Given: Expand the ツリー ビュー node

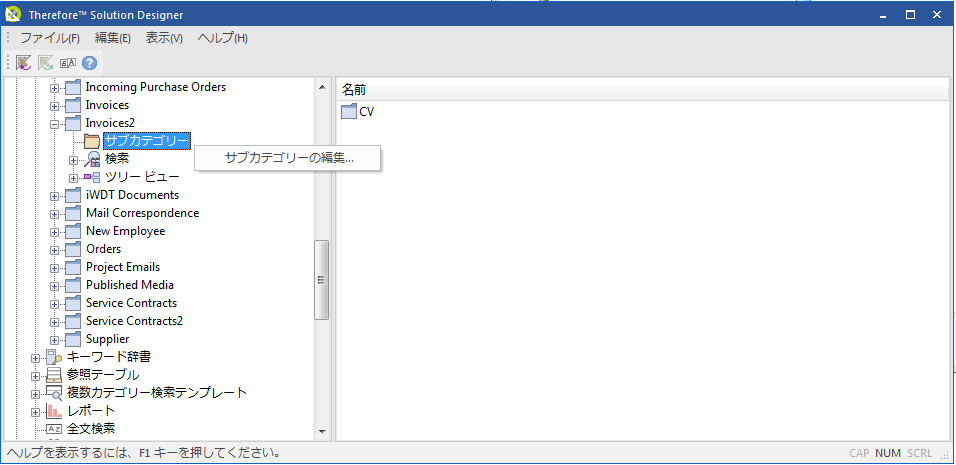Looking at the screenshot, I should click(x=74, y=179).
